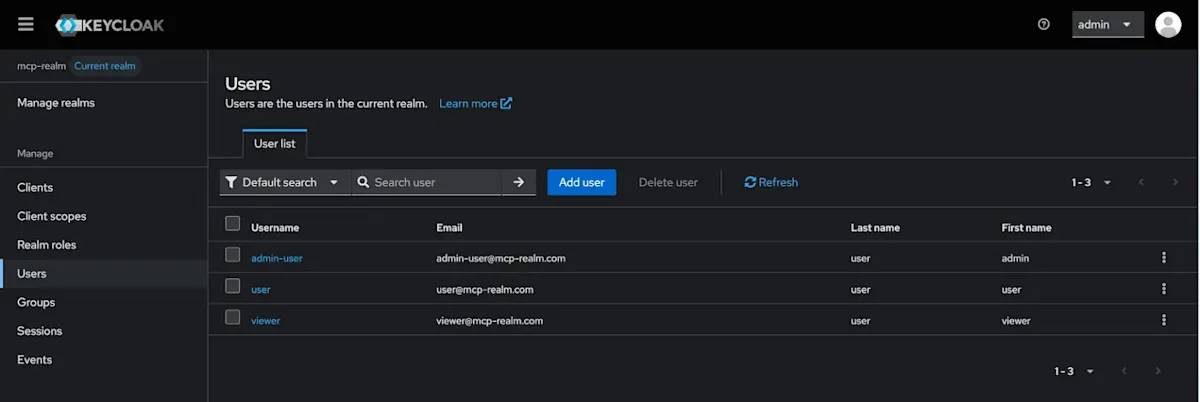The height and width of the screenshot is (402, 1200).
Task: Open the viewer username link
Action: (266, 320)
